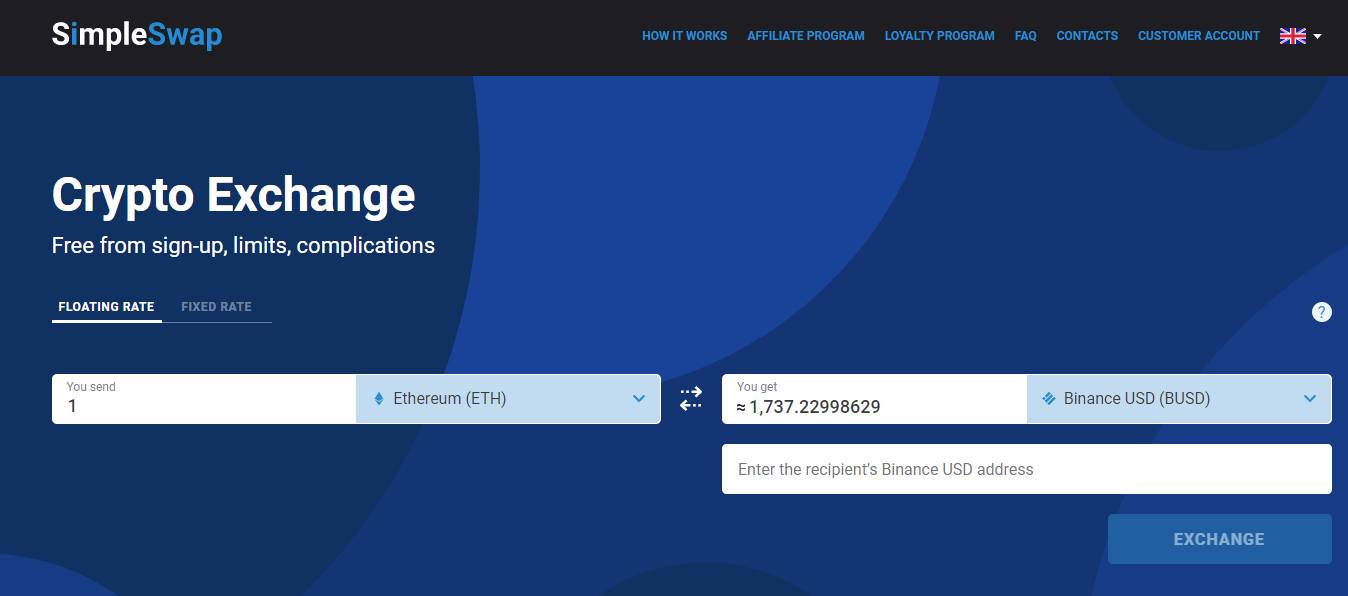Swap the send and get currencies

coord(691,399)
